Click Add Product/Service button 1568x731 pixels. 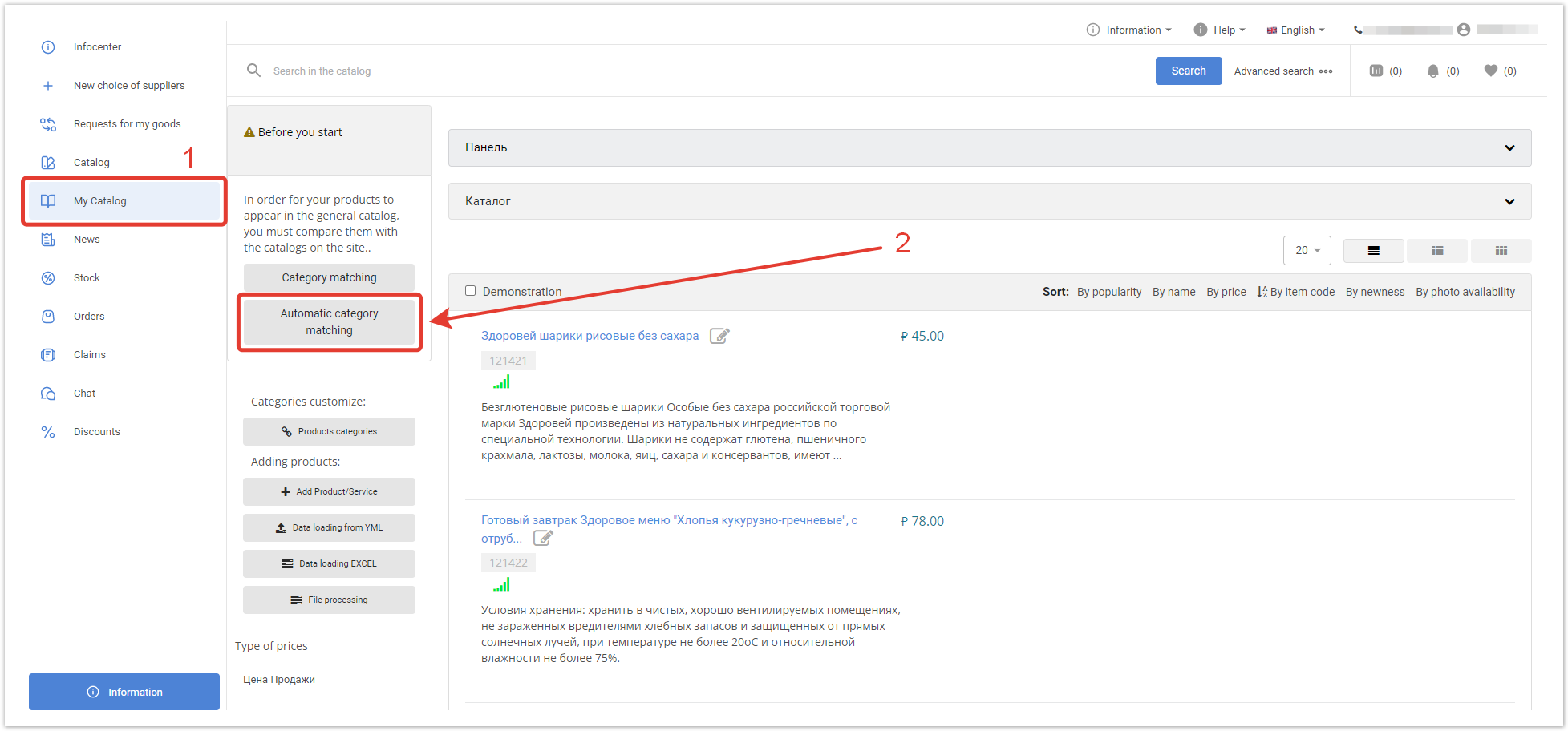[x=329, y=492]
